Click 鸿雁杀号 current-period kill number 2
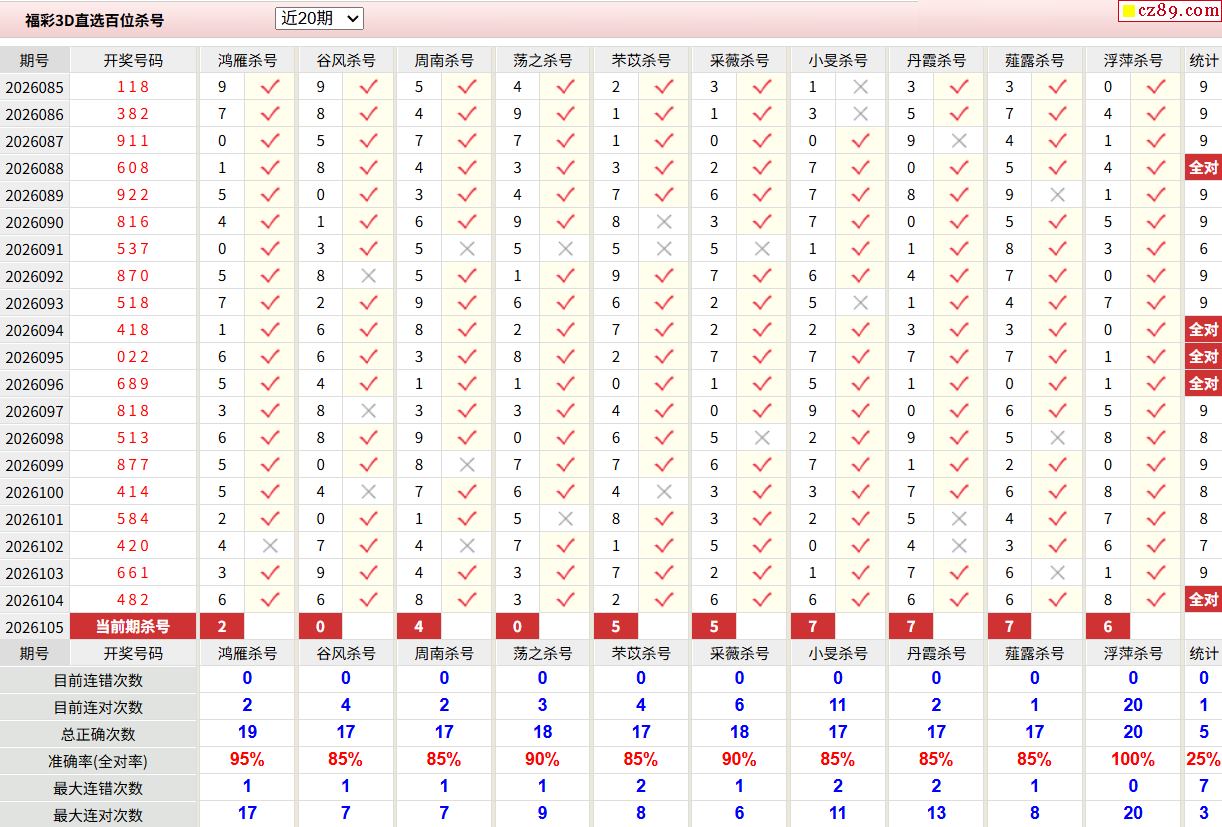 click(222, 627)
